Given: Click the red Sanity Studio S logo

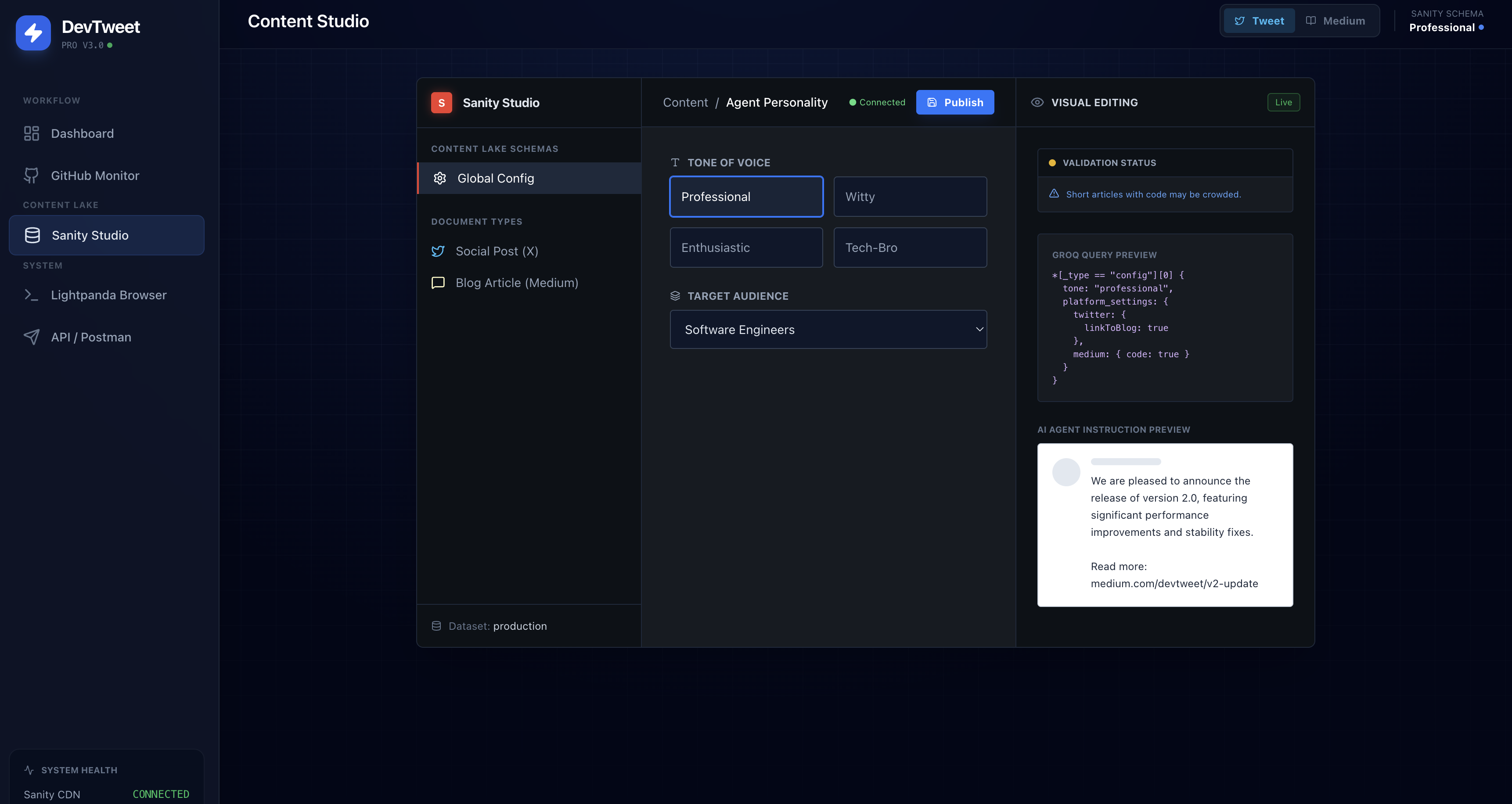Looking at the screenshot, I should [441, 103].
